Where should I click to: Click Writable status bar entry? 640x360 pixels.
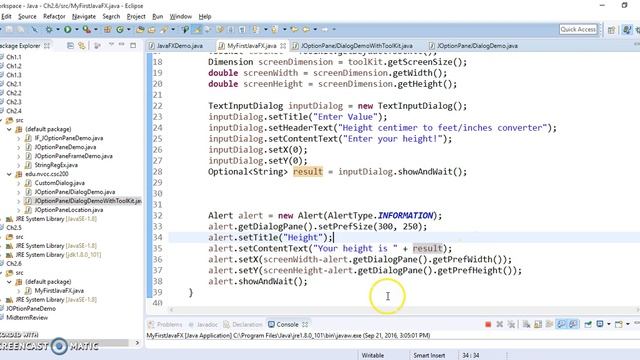(x=373, y=356)
